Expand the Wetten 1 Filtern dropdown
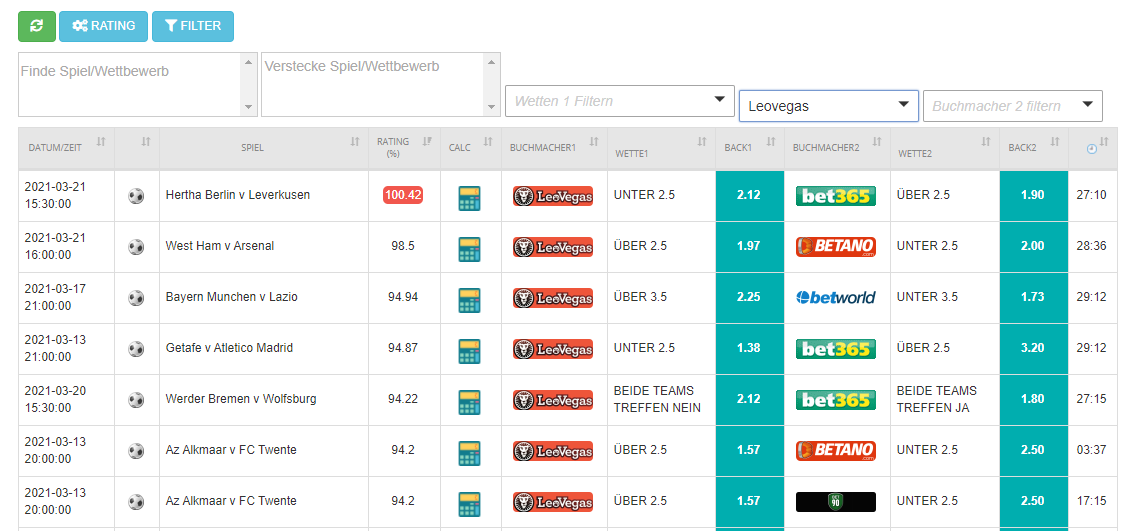Image resolution: width=1126 pixels, height=531 pixels. tap(620, 100)
